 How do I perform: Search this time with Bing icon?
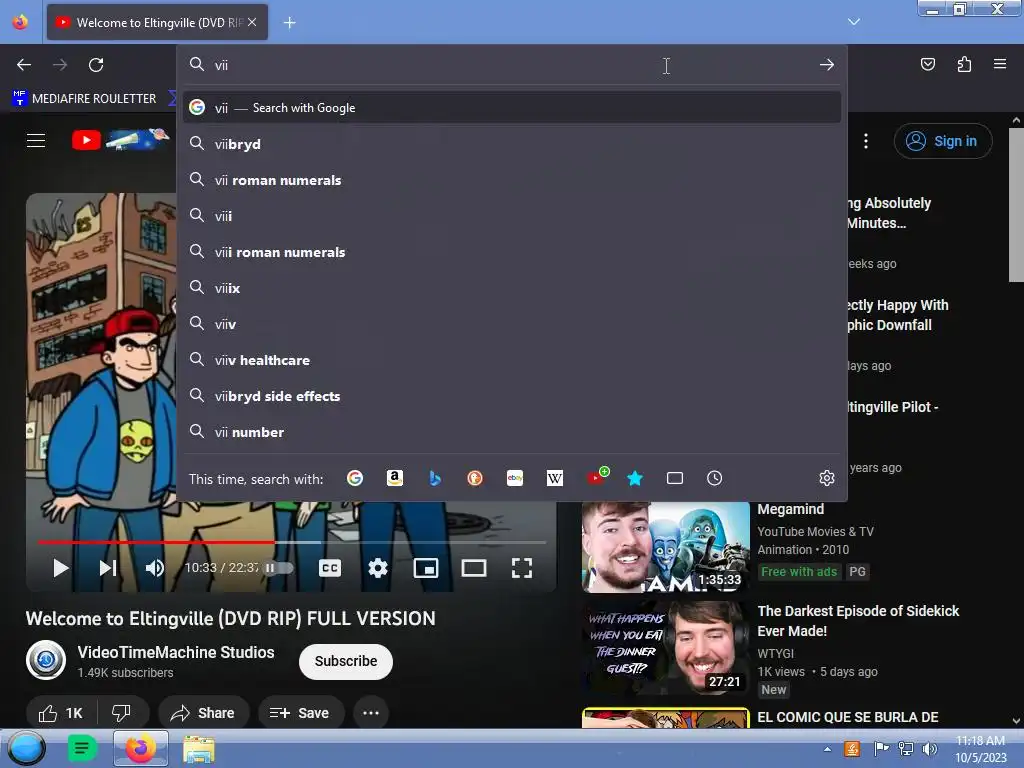point(434,478)
